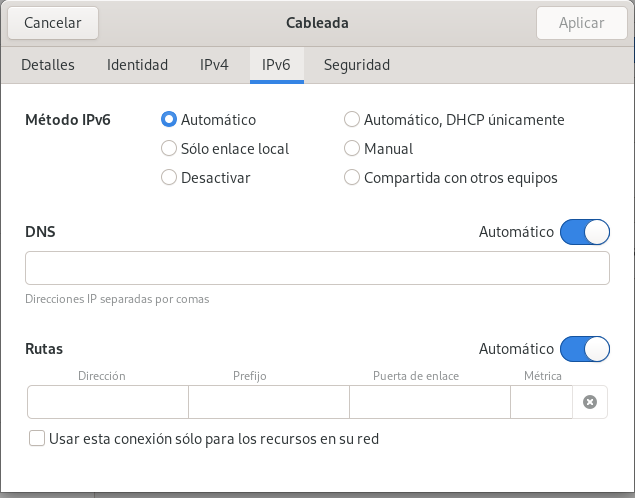
Task: Select Compartida con otros equipos
Action: pyautogui.click(x=352, y=178)
